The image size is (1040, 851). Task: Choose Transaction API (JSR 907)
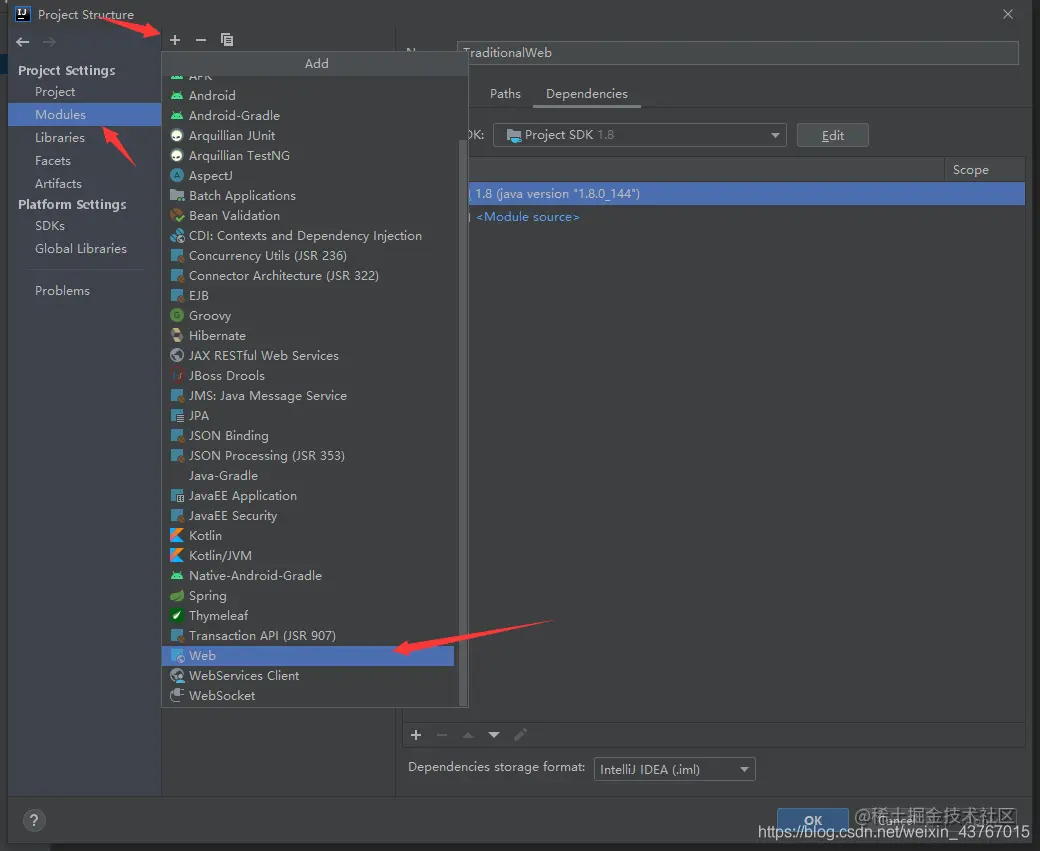coord(308,635)
